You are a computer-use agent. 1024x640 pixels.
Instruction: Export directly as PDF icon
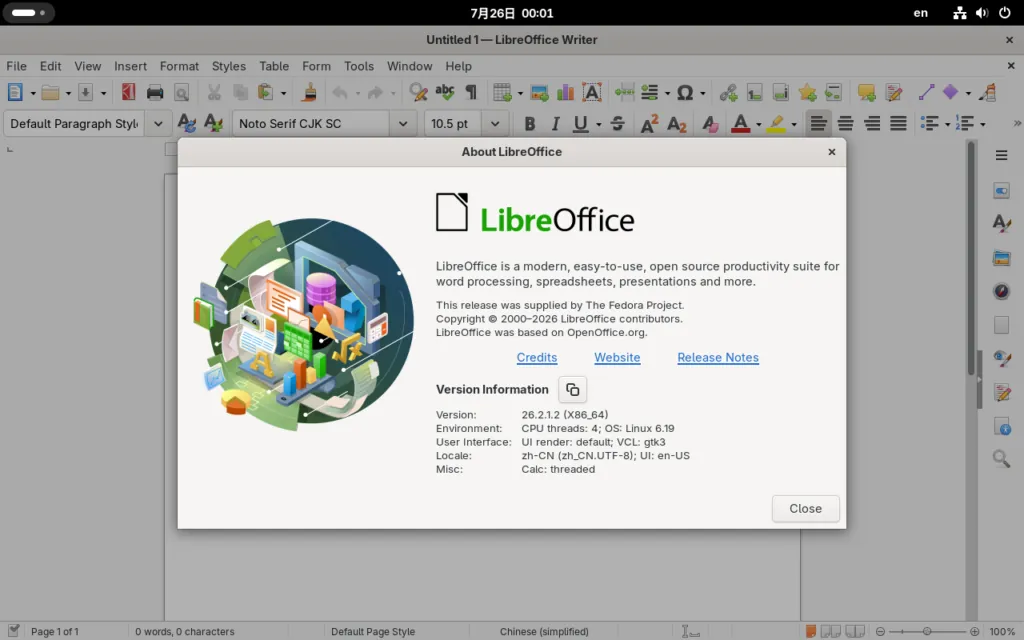[128, 92]
